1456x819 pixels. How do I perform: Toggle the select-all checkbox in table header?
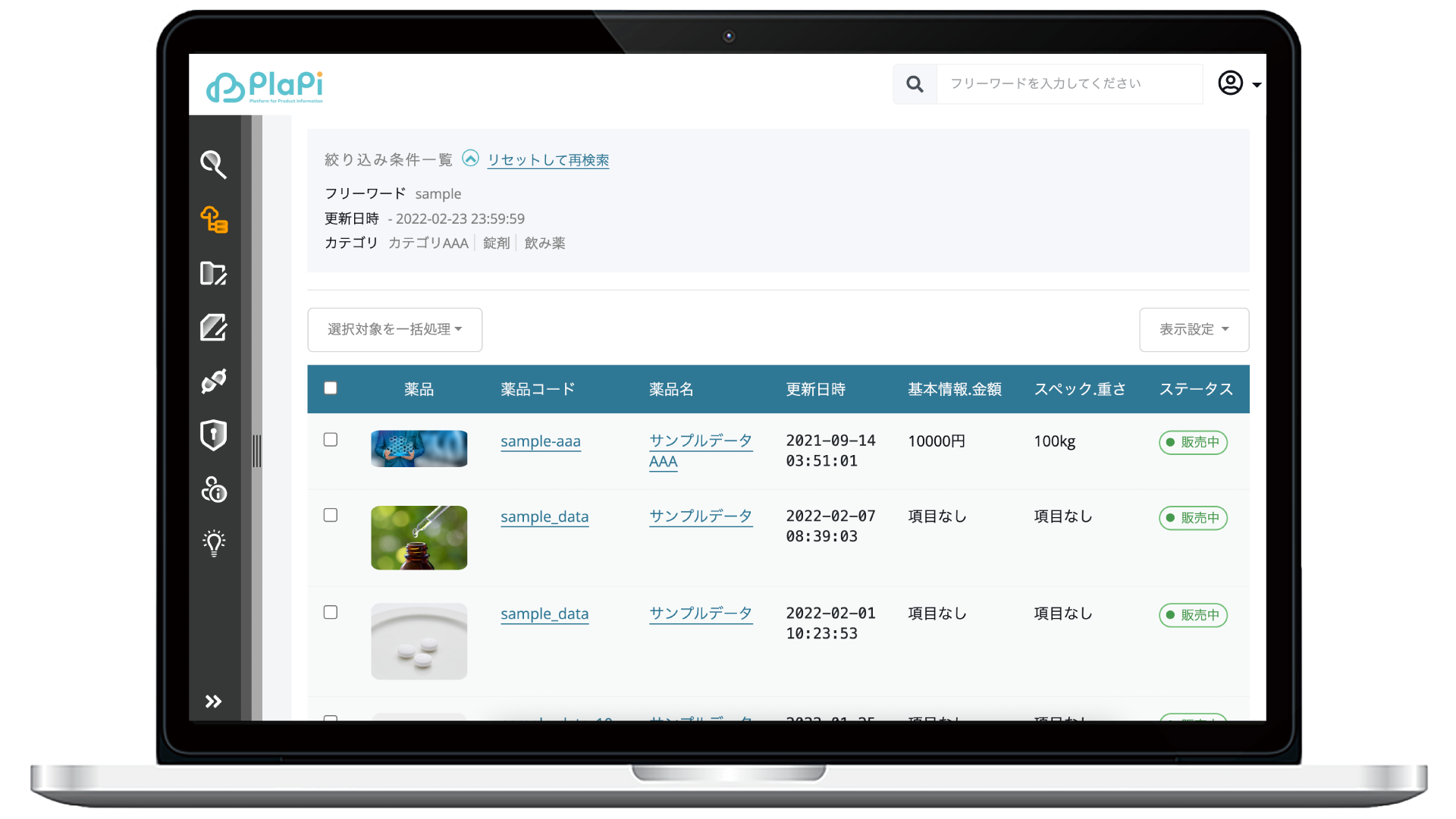tap(330, 388)
